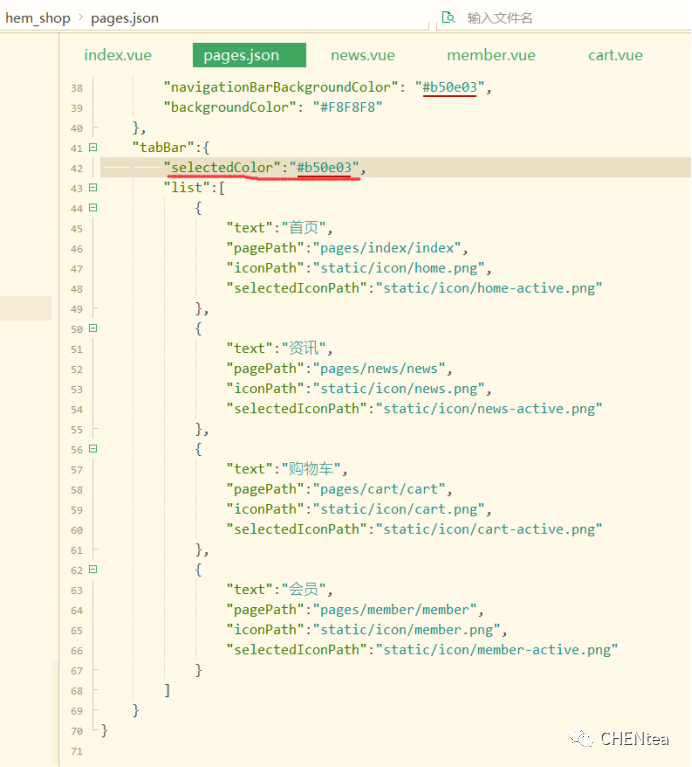The width and height of the screenshot is (692, 767).
Task: Click hem_shop in the breadcrumb path
Action: click(x=38, y=18)
